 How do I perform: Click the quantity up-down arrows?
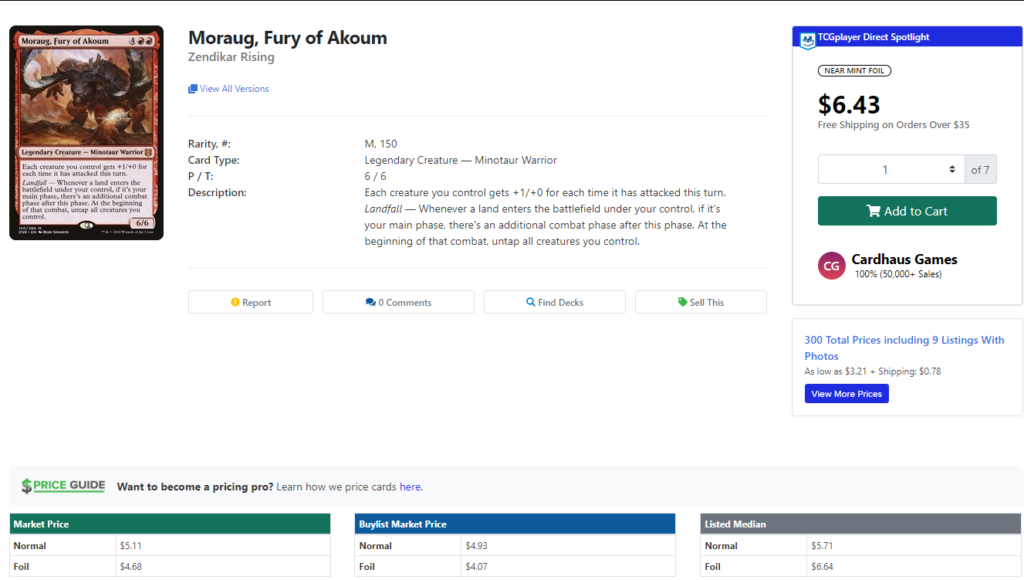point(952,170)
